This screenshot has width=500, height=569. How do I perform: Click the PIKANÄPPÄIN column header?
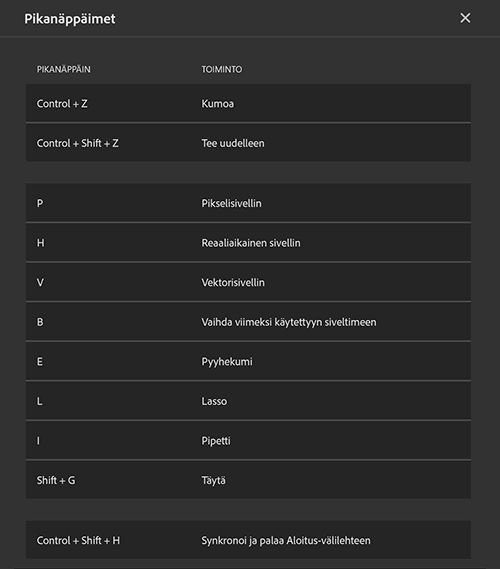tap(63, 69)
